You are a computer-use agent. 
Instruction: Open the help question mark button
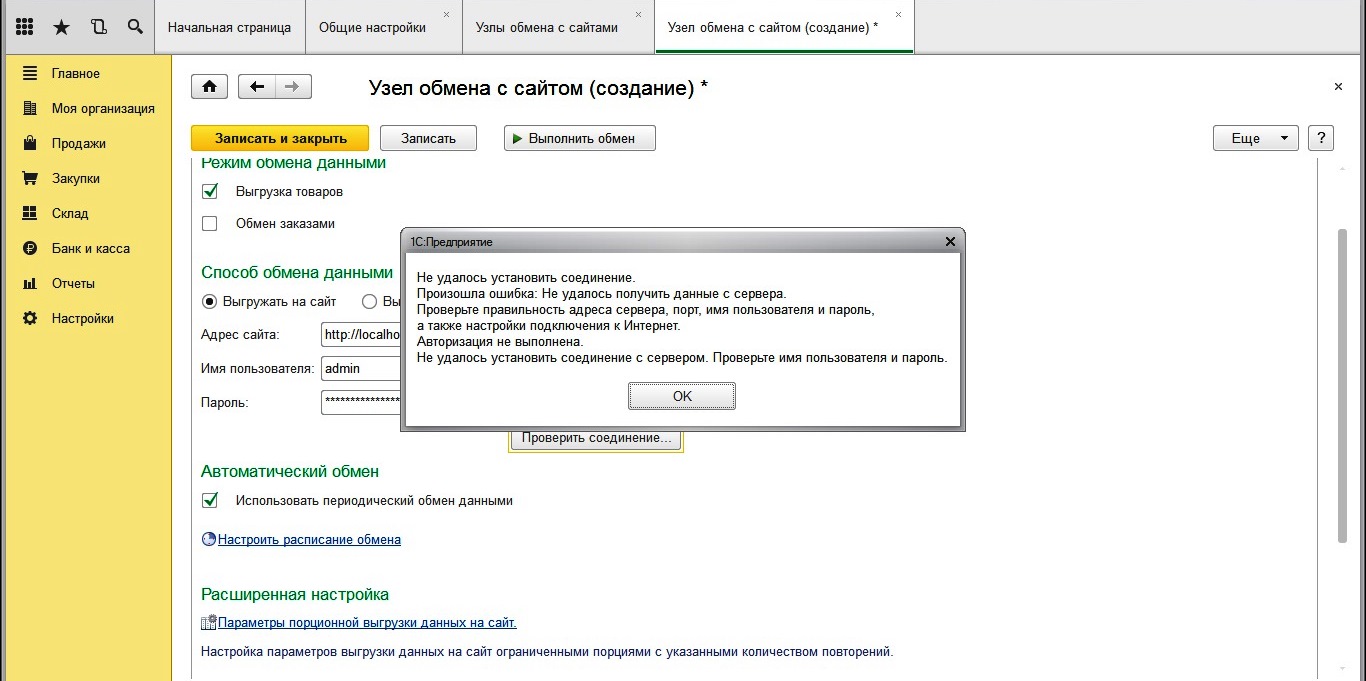click(1321, 138)
